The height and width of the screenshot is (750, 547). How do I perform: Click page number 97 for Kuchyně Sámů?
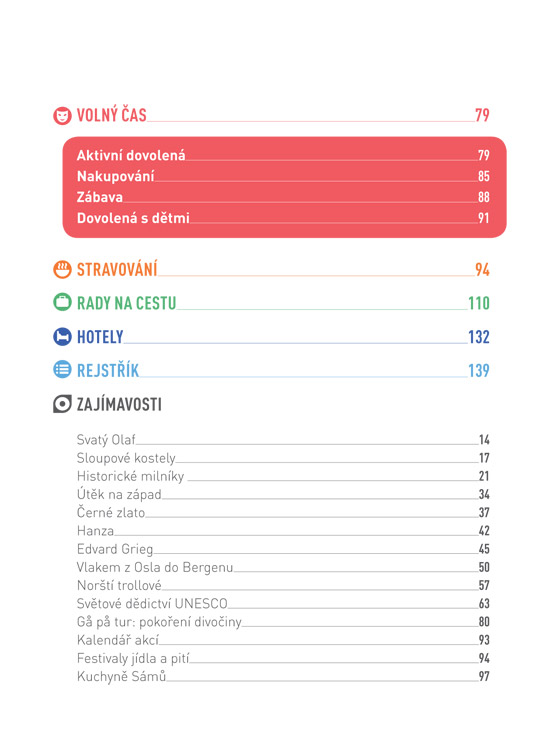[x=484, y=676]
